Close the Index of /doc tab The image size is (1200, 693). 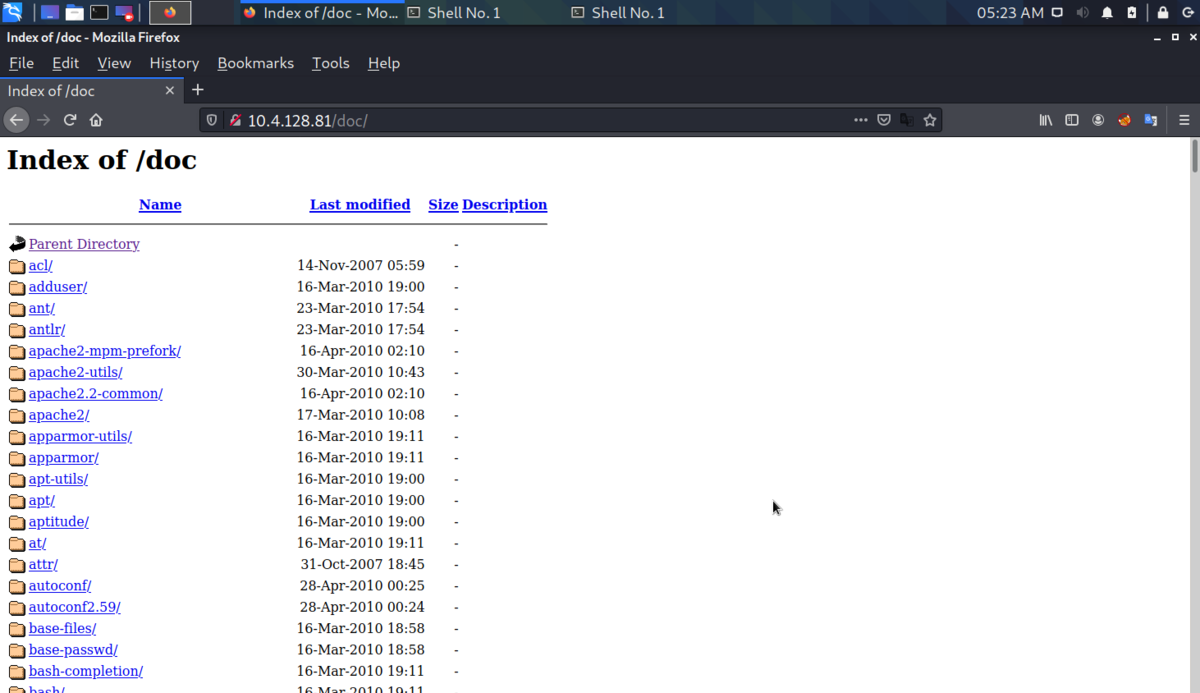pyautogui.click(x=170, y=90)
